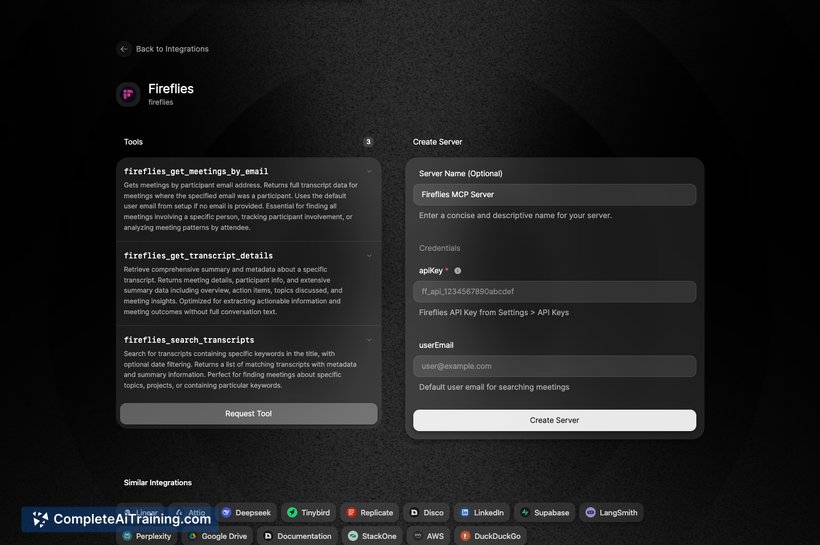Click 'Enter a concise and descriptive name' hint
Screen dimensions: 820x545
[x=515, y=215]
